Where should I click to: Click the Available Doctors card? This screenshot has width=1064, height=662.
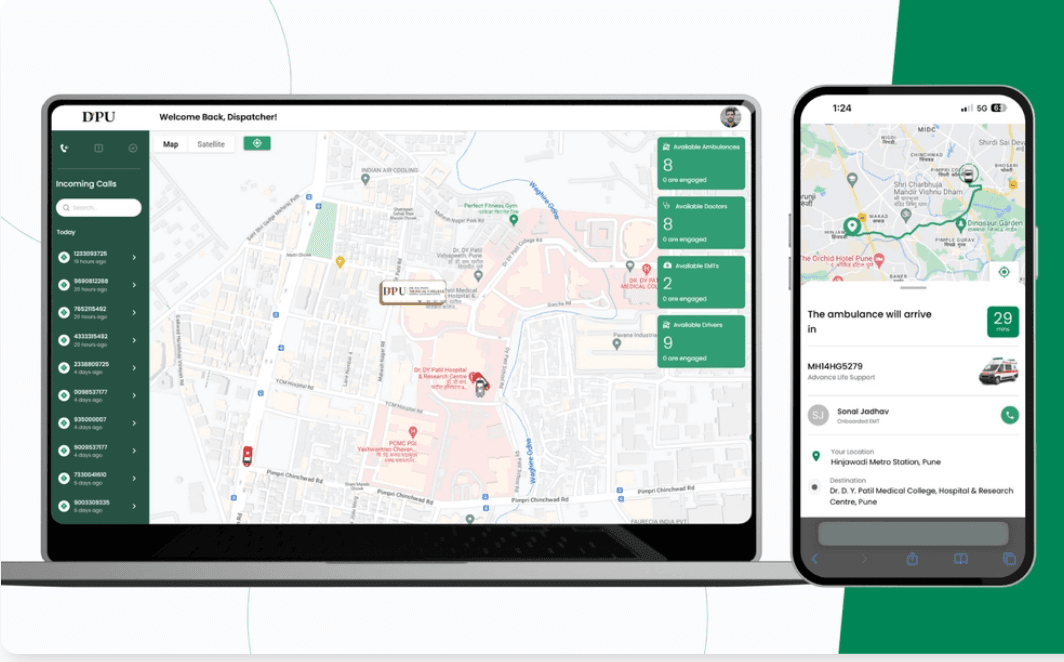coord(701,222)
